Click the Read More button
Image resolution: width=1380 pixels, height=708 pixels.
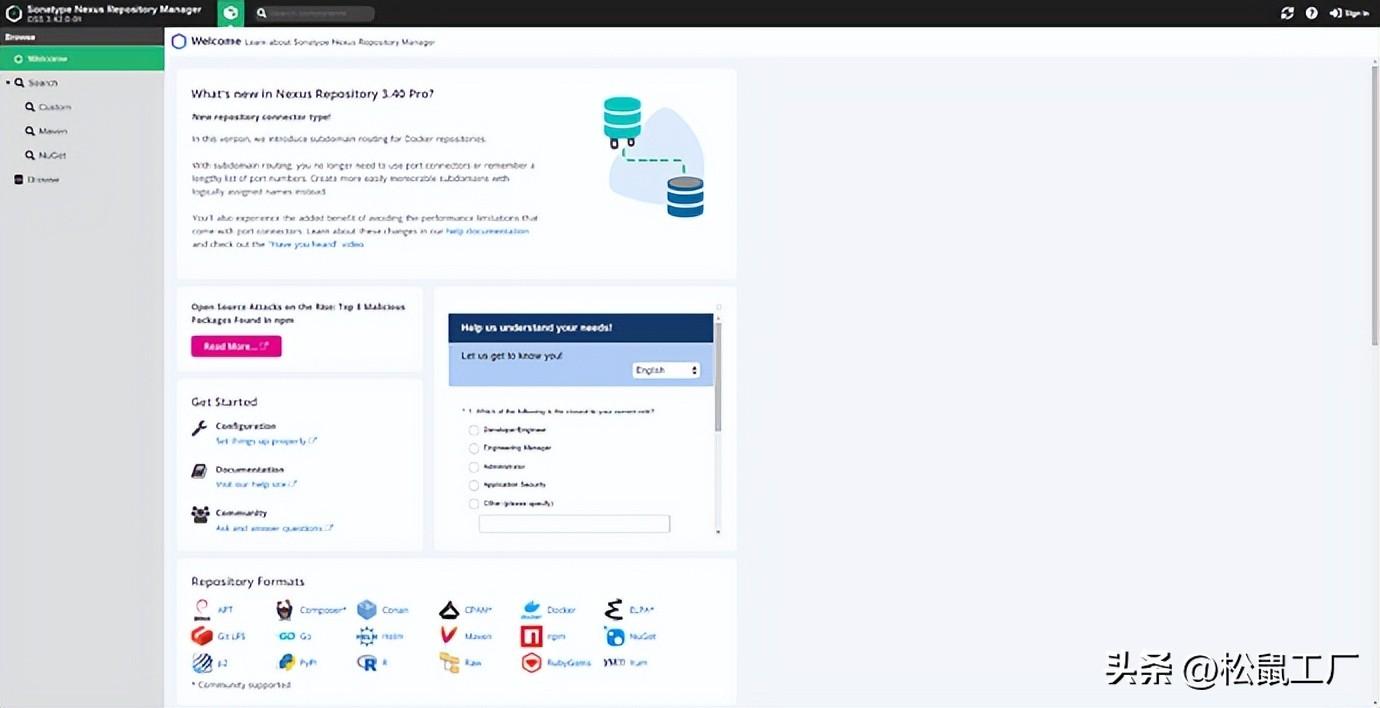point(236,346)
